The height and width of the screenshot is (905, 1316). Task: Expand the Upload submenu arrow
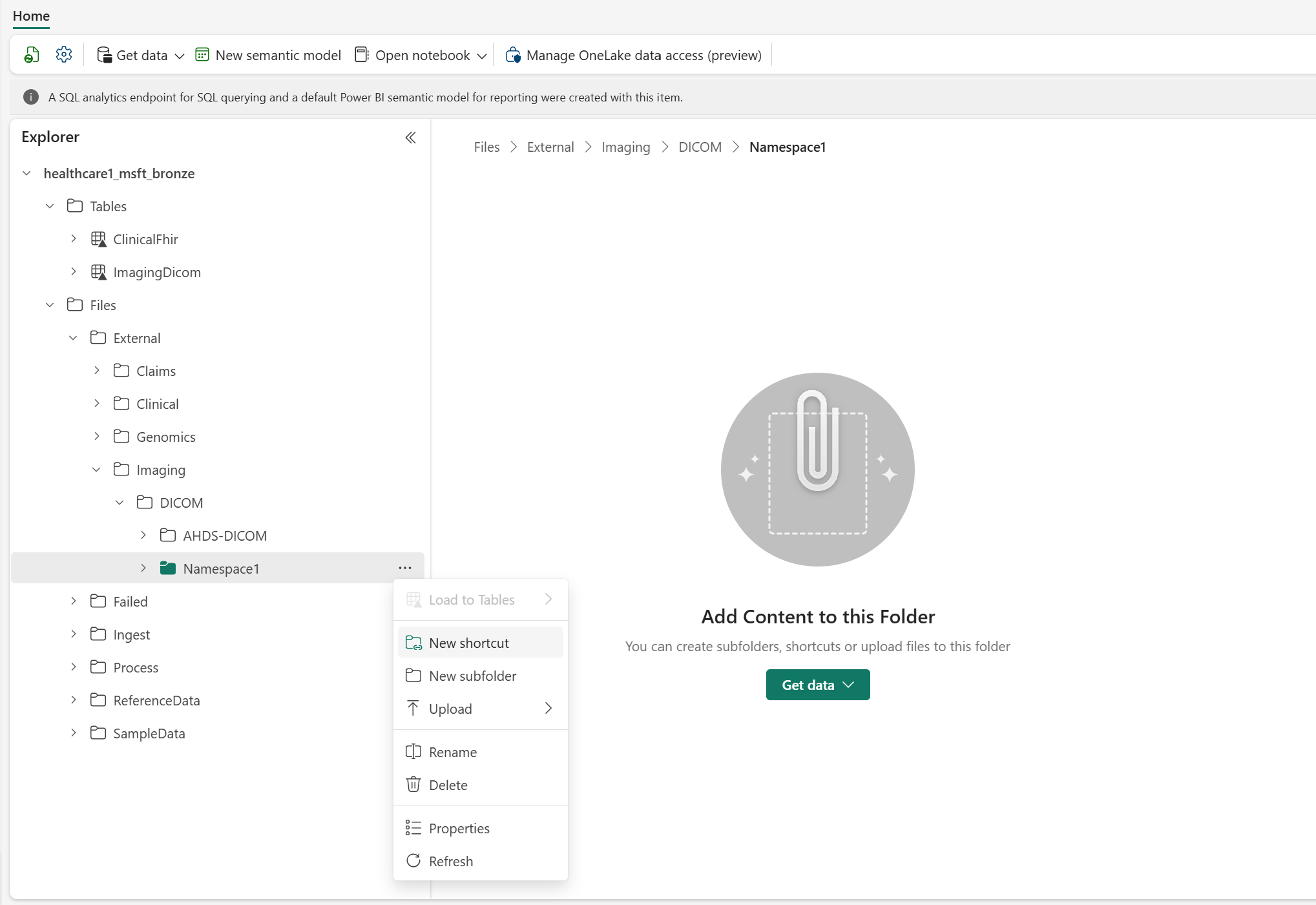pos(548,709)
